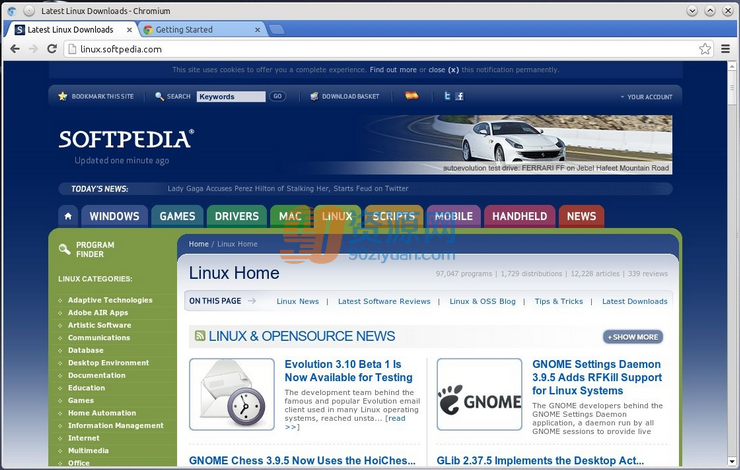Click the RSS feed icon beside Linux news
Viewport: 740px width, 470px height.
point(200,336)
